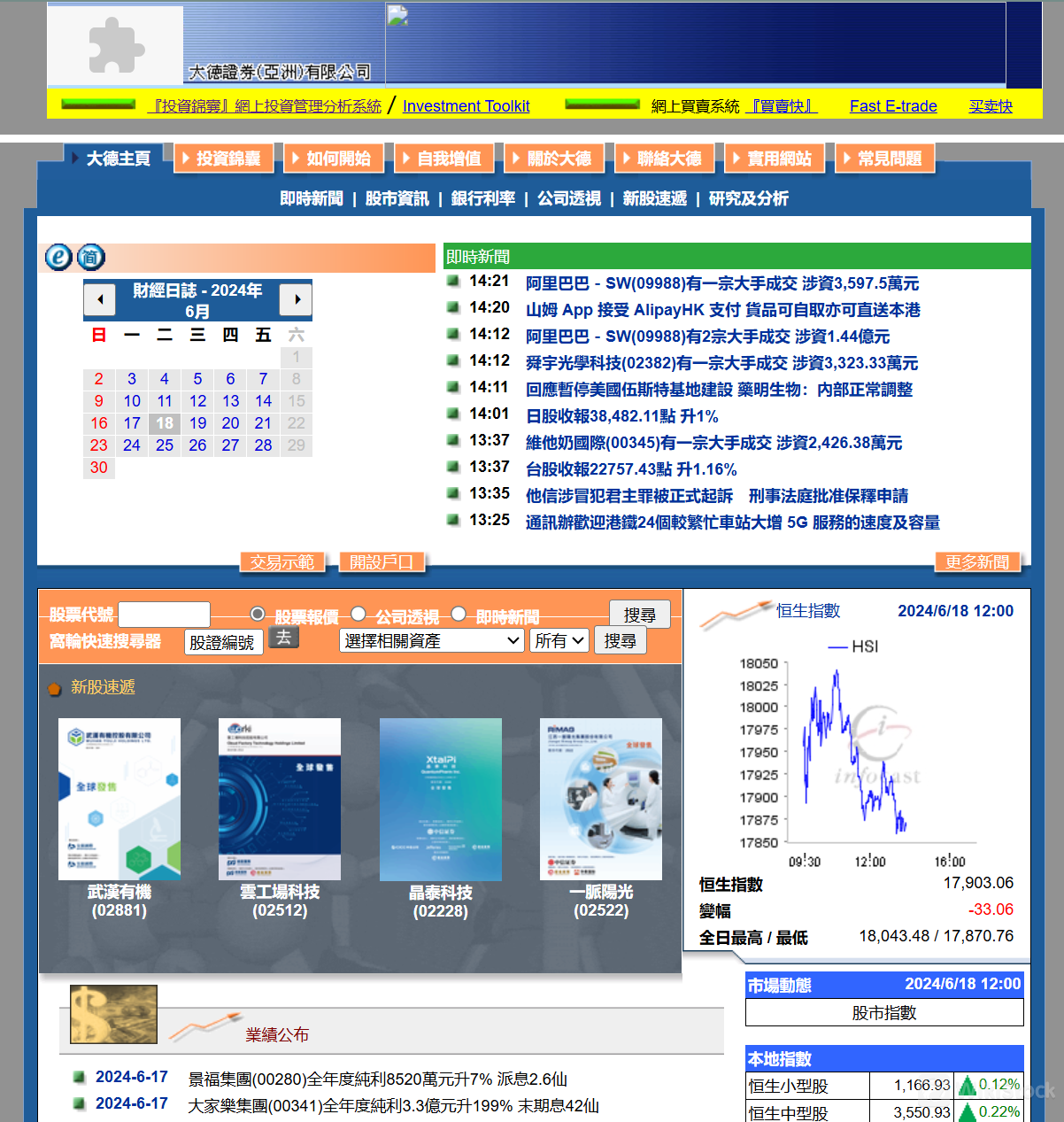1064x1122 pixels.
Task: Open the 聯絡大德 tab
Action: click(664, 159)
